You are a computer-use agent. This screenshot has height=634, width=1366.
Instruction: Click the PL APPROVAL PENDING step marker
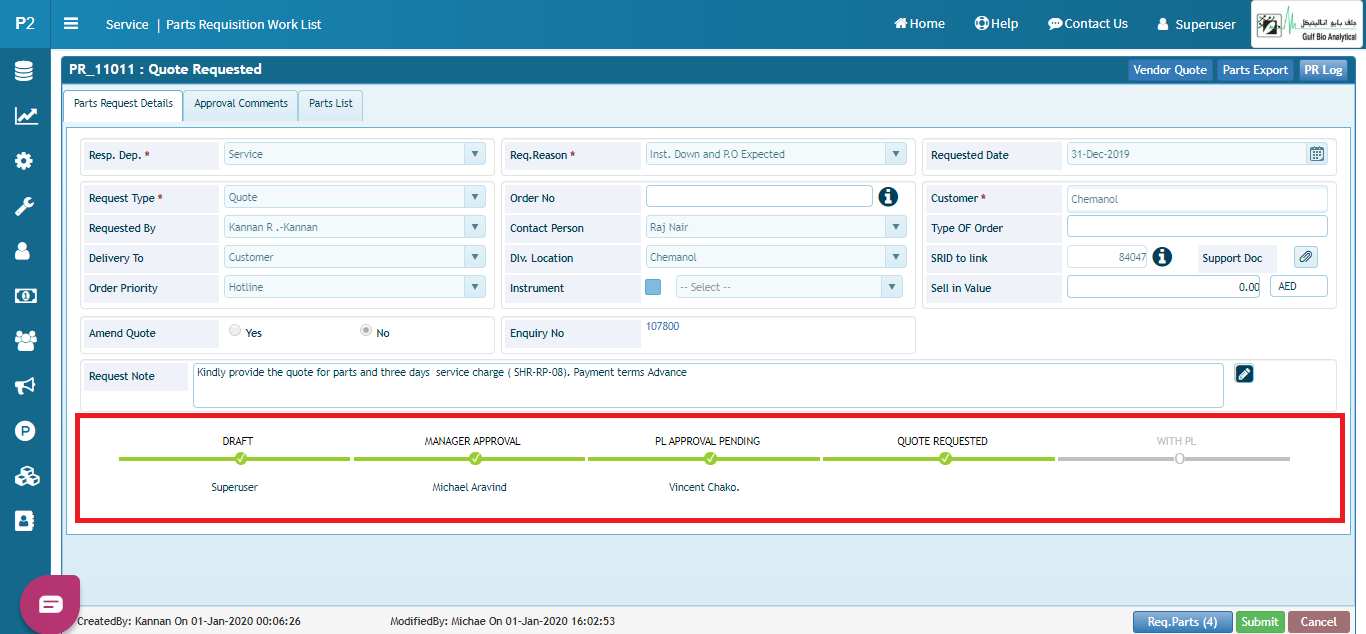(x=710, y=458)
